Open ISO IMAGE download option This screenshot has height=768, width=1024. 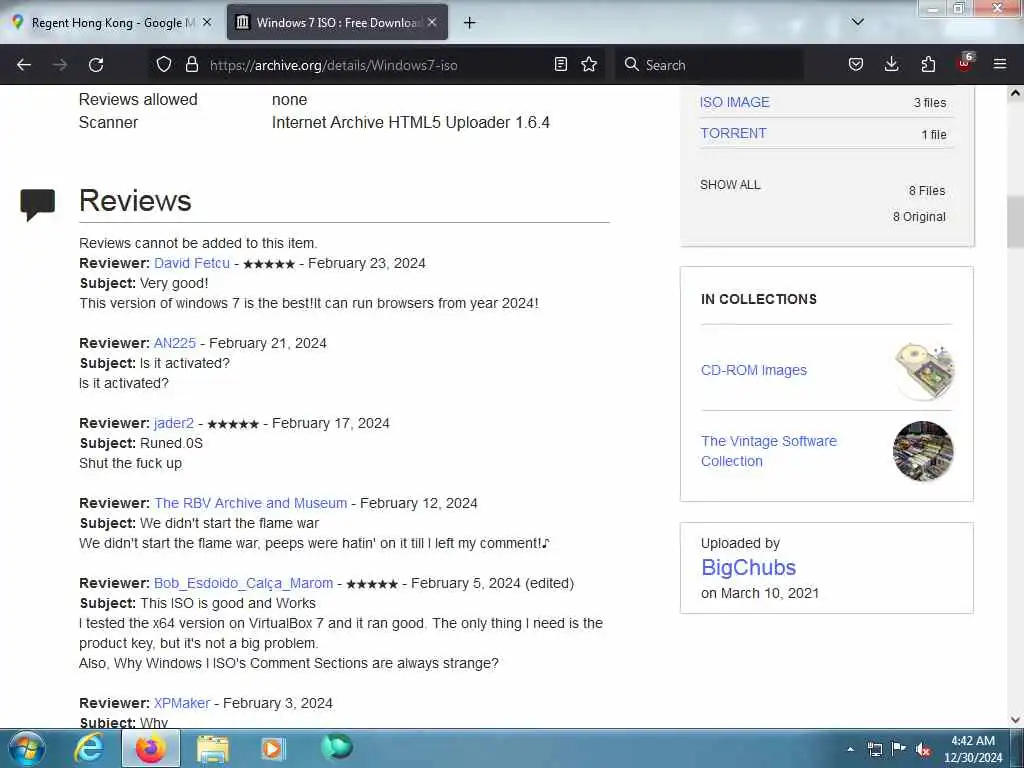[x=735, y=103]
